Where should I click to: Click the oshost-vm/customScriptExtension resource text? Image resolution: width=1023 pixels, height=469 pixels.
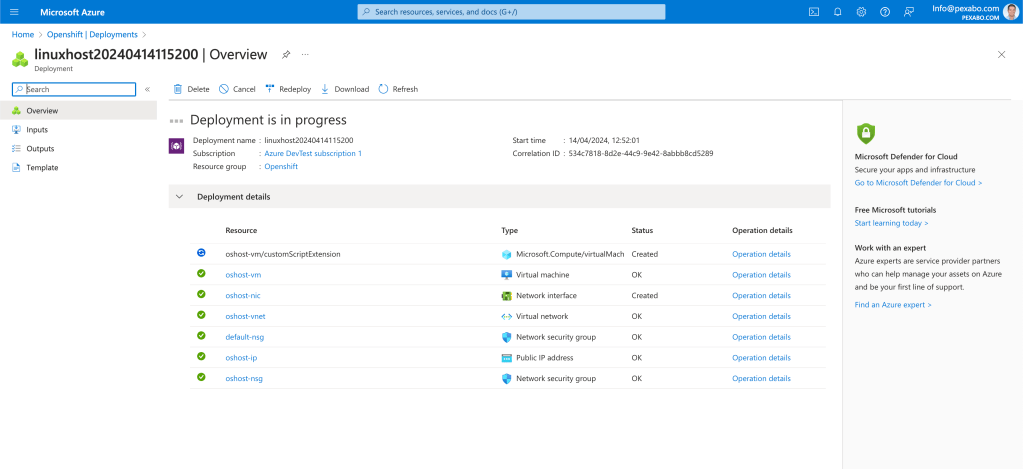(x=282, y=254)
